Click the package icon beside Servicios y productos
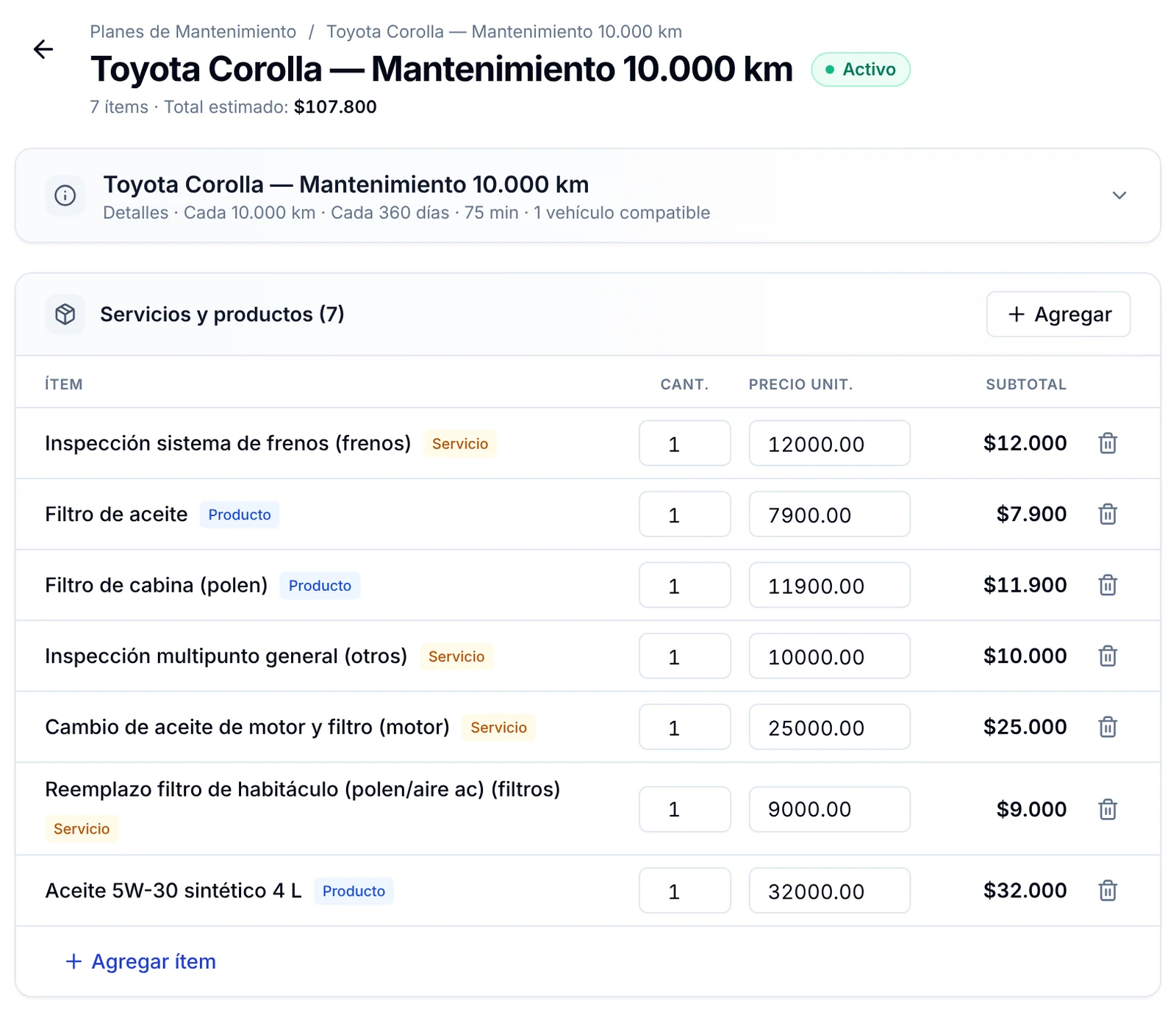Screen dimensions: 1176x1012 [x=65, y=315]
